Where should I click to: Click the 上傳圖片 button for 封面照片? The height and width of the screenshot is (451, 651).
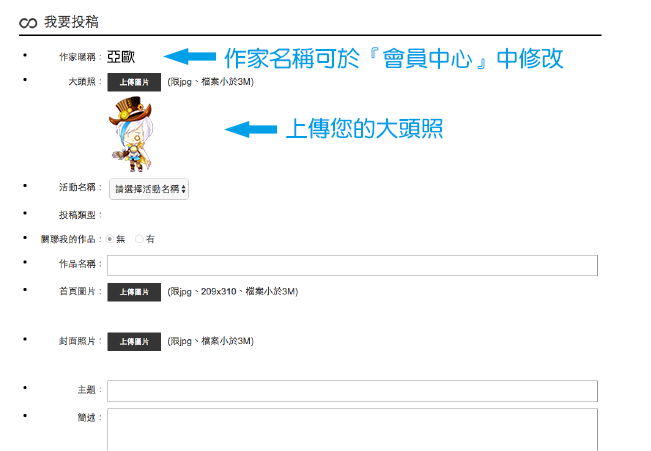click(134, 341)
